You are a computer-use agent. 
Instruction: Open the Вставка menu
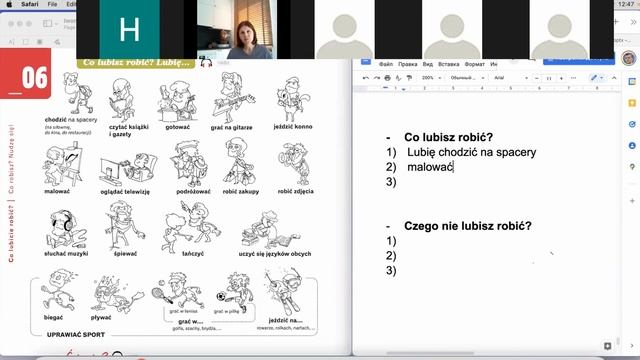(x=449, y=64)
